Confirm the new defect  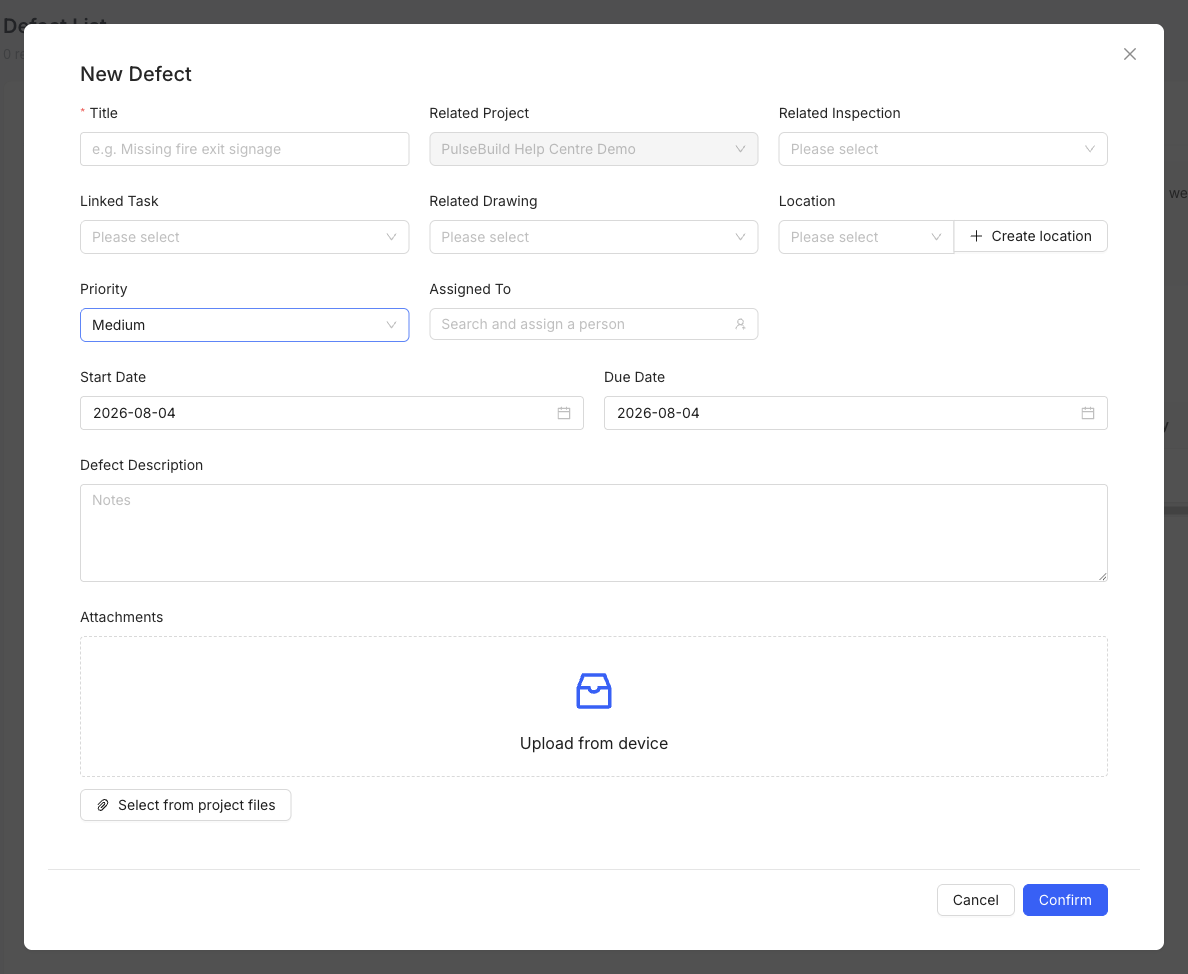coord(1065,900)
